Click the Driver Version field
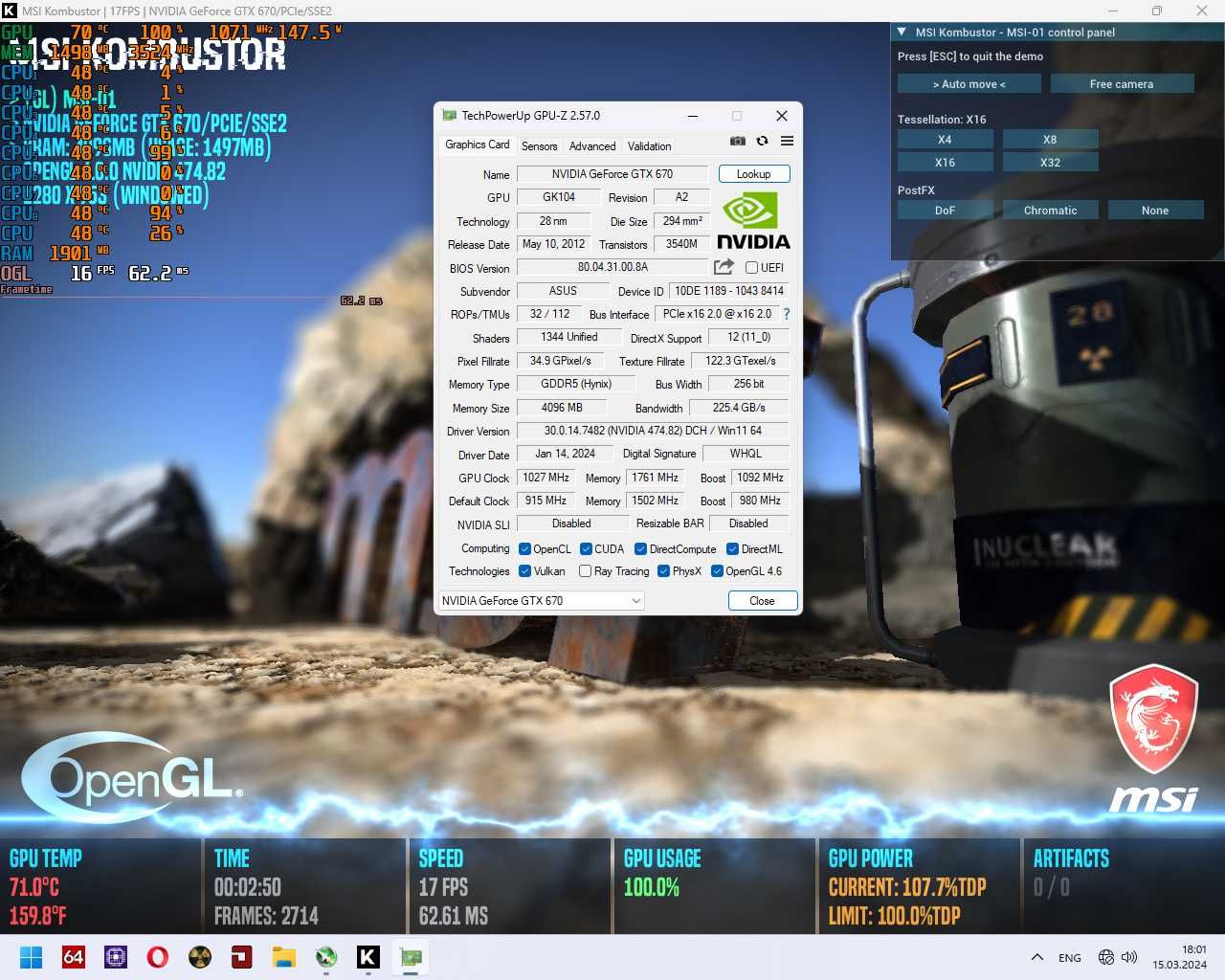 coord(653,431)
